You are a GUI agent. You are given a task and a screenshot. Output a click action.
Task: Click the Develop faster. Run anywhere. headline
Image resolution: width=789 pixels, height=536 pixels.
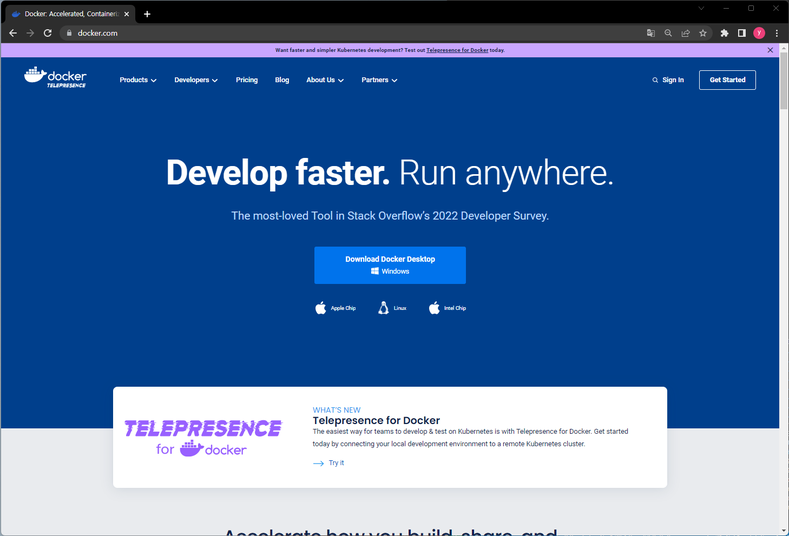[390, 173]
